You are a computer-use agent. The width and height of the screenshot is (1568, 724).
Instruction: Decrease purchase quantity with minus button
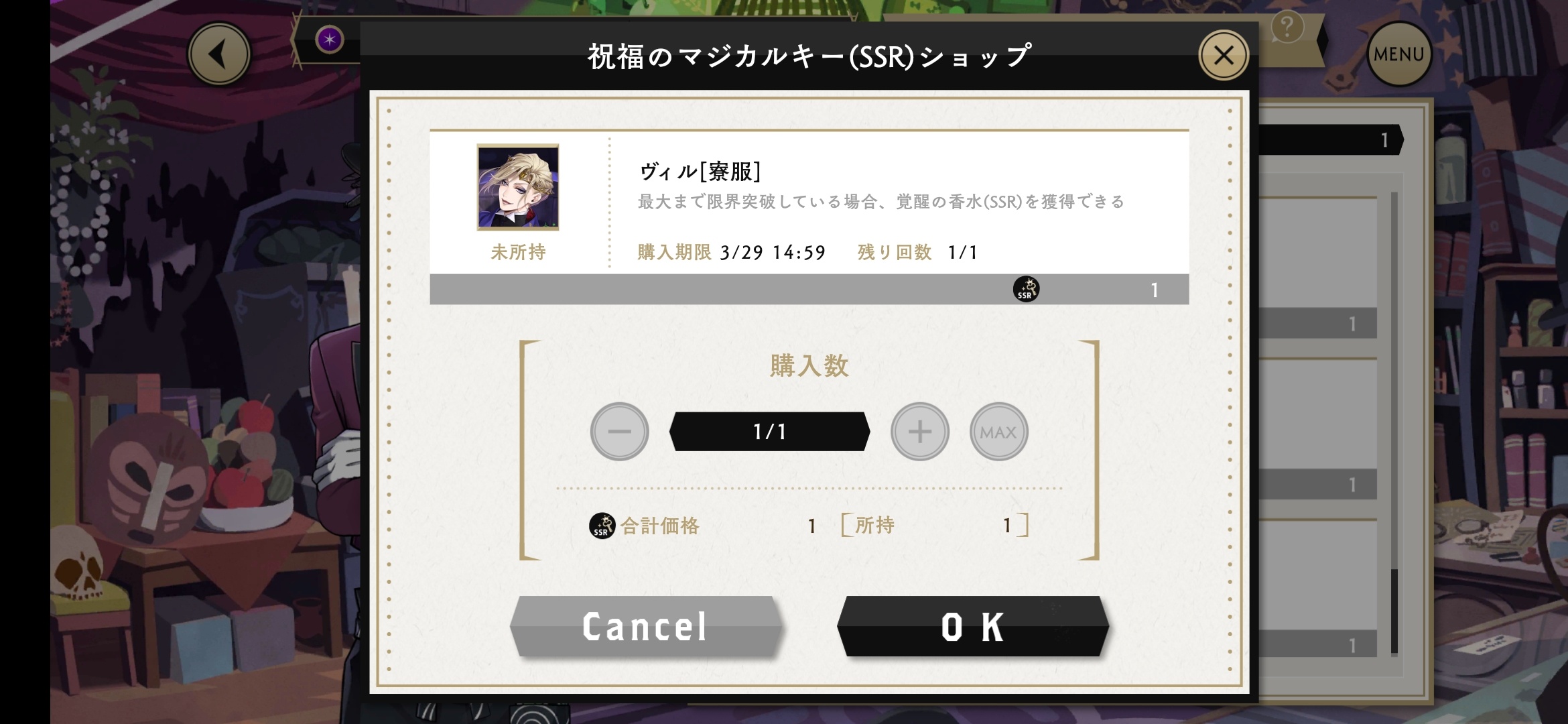point(619,432)
